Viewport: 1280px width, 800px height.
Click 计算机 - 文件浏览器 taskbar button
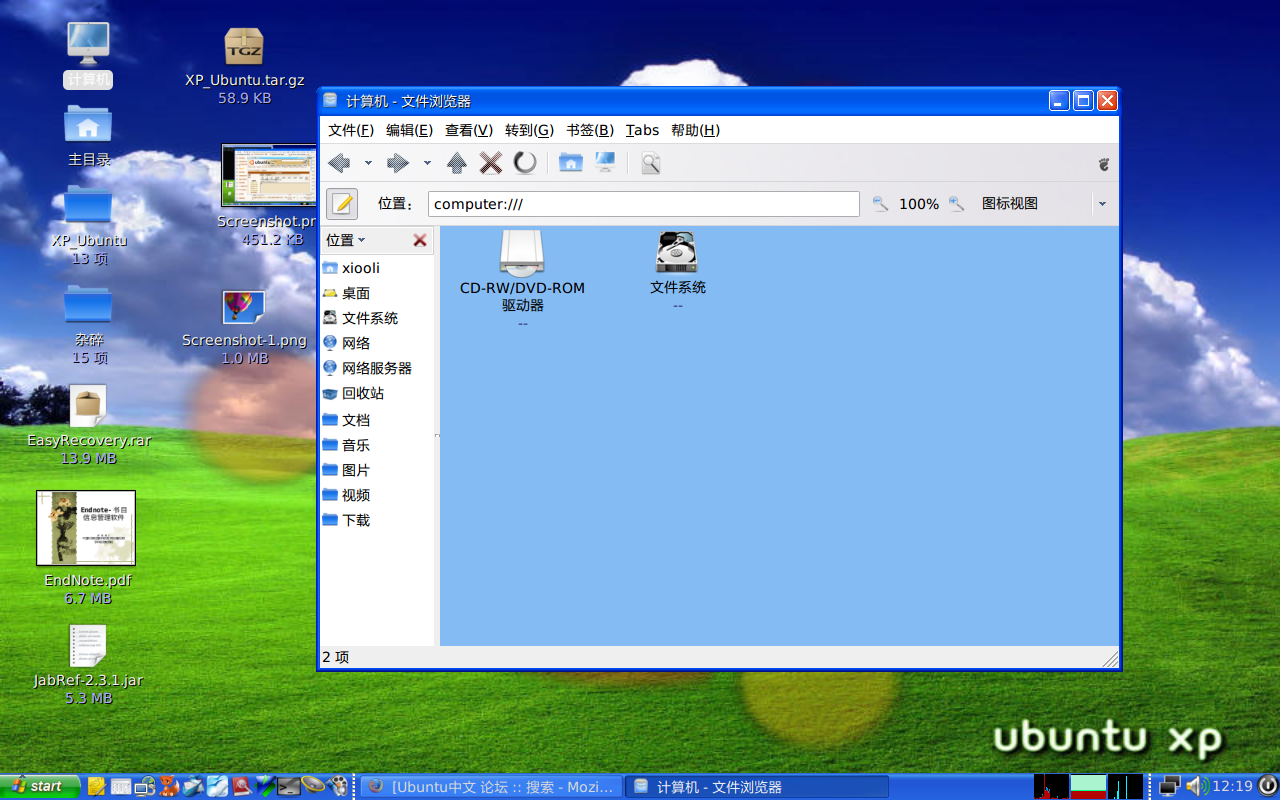(x=757, y=787)
